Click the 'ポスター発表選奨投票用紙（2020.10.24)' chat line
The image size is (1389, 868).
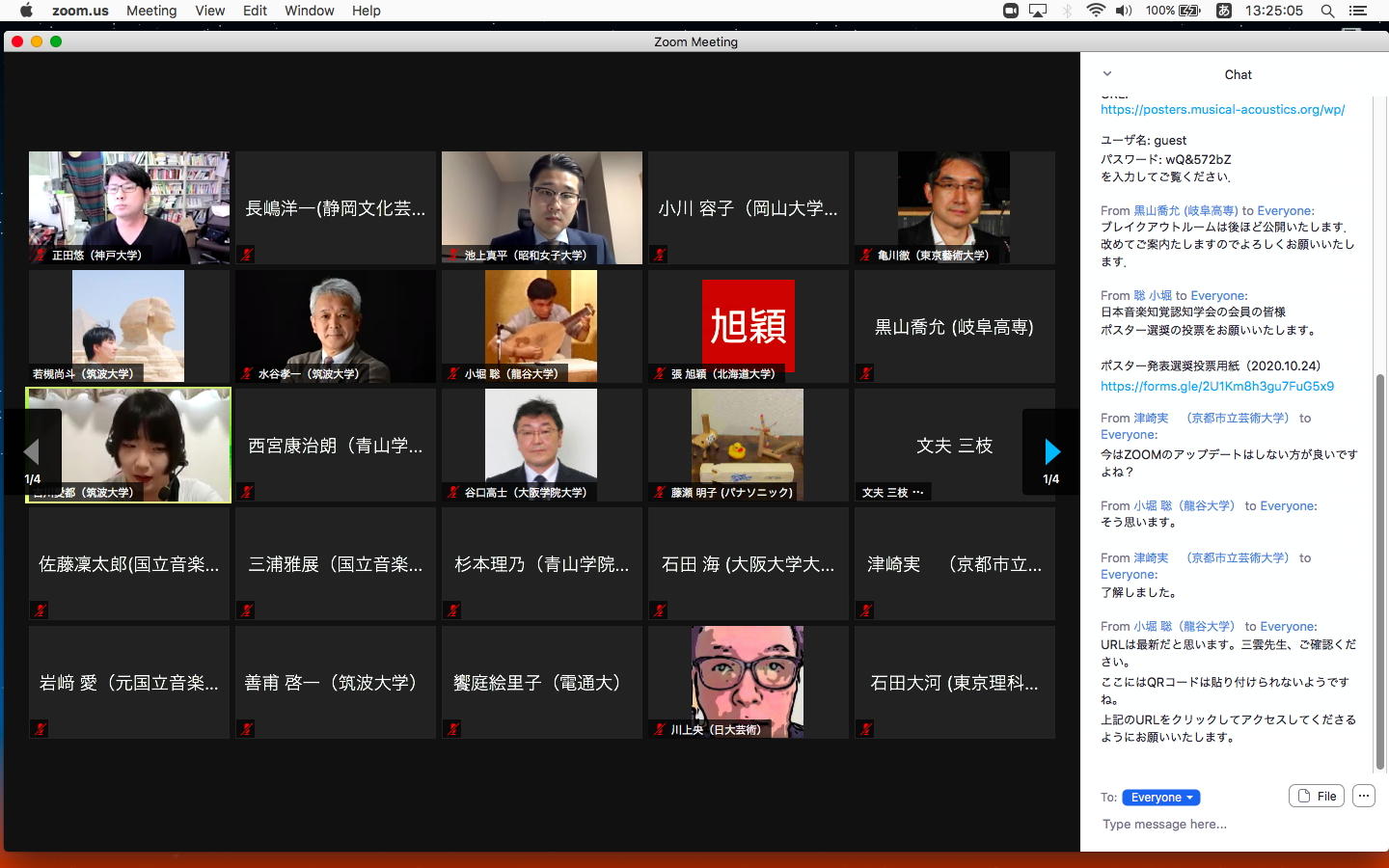click(1211, 366)
